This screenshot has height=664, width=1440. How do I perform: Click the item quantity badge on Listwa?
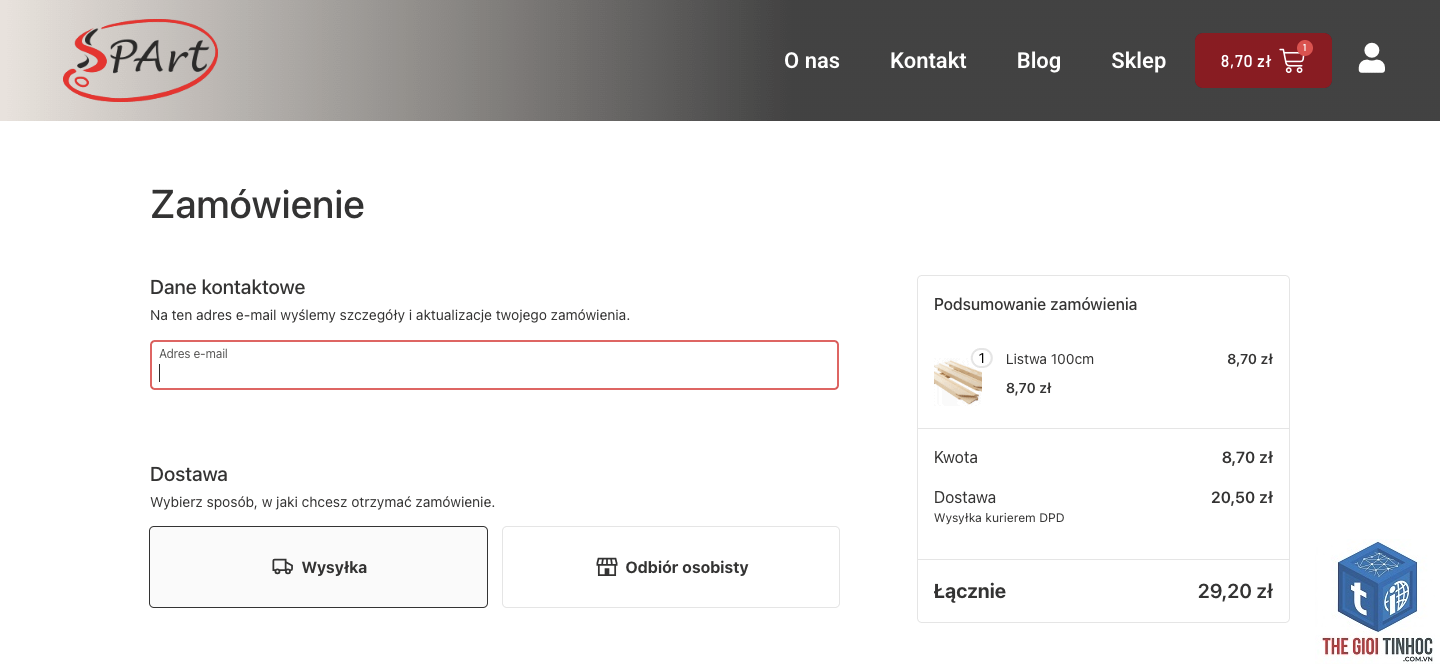click(981, 358)
